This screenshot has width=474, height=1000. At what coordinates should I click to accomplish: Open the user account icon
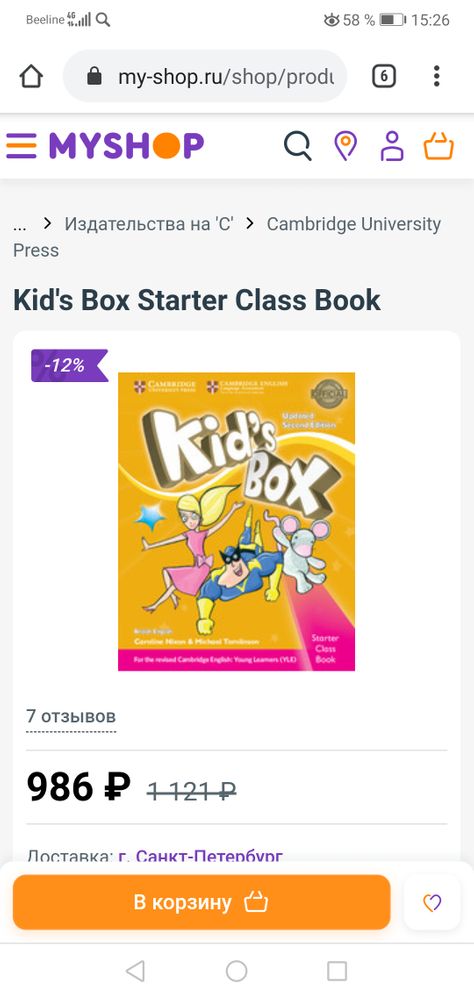(392, 146)
